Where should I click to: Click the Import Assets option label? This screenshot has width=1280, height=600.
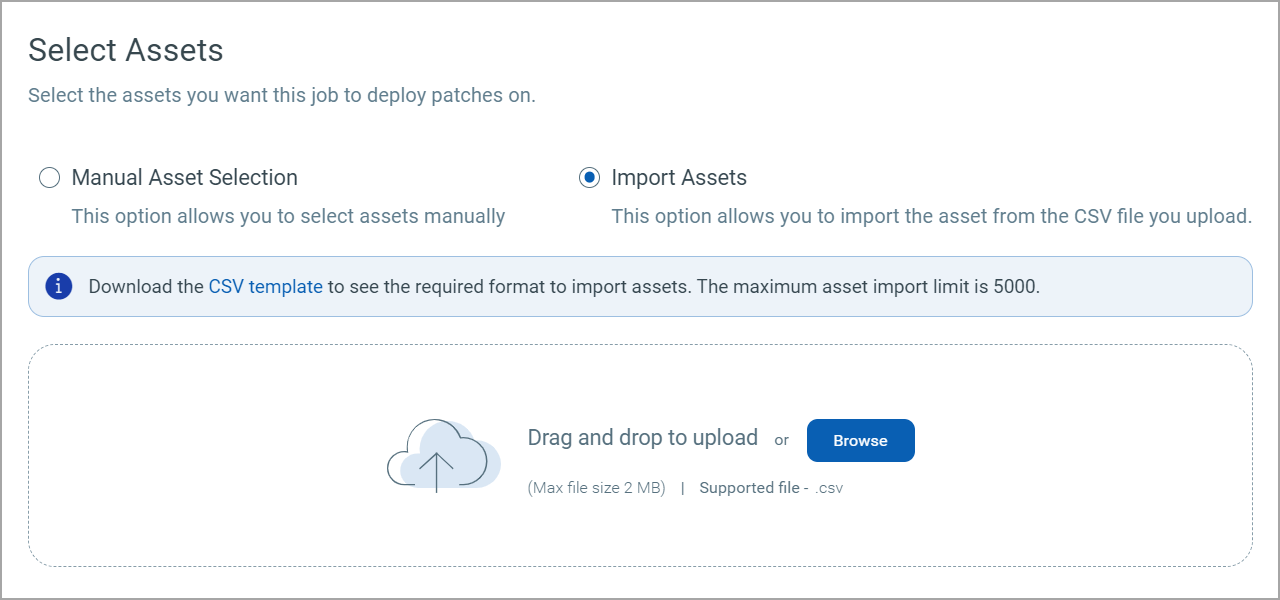click(679, 177)
